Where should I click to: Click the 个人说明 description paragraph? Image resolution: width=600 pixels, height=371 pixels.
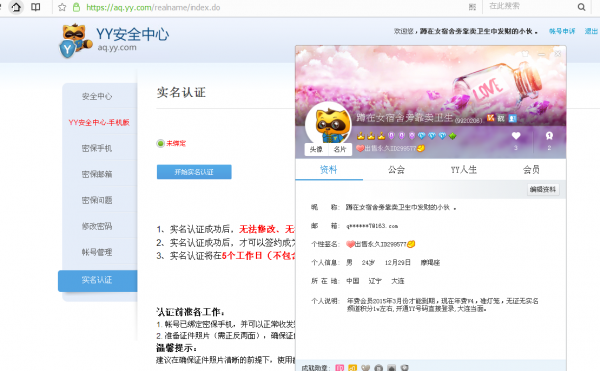(x=442, y=305)
